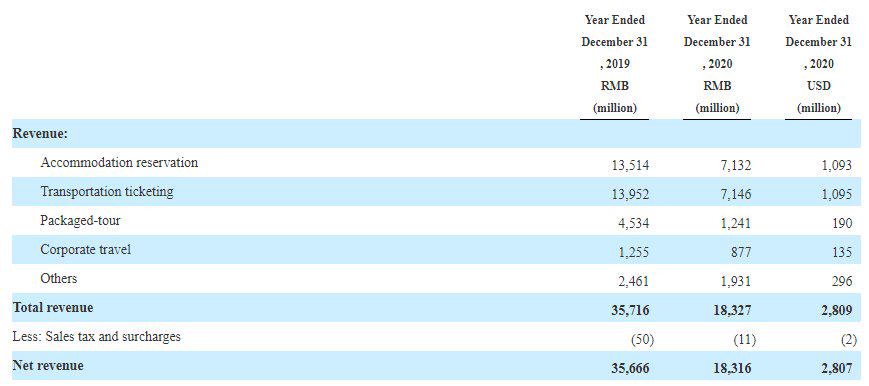The height and width of the screenshot is (386, 869).
Task: Click the Revenue section header
Action: coord(40,134)
